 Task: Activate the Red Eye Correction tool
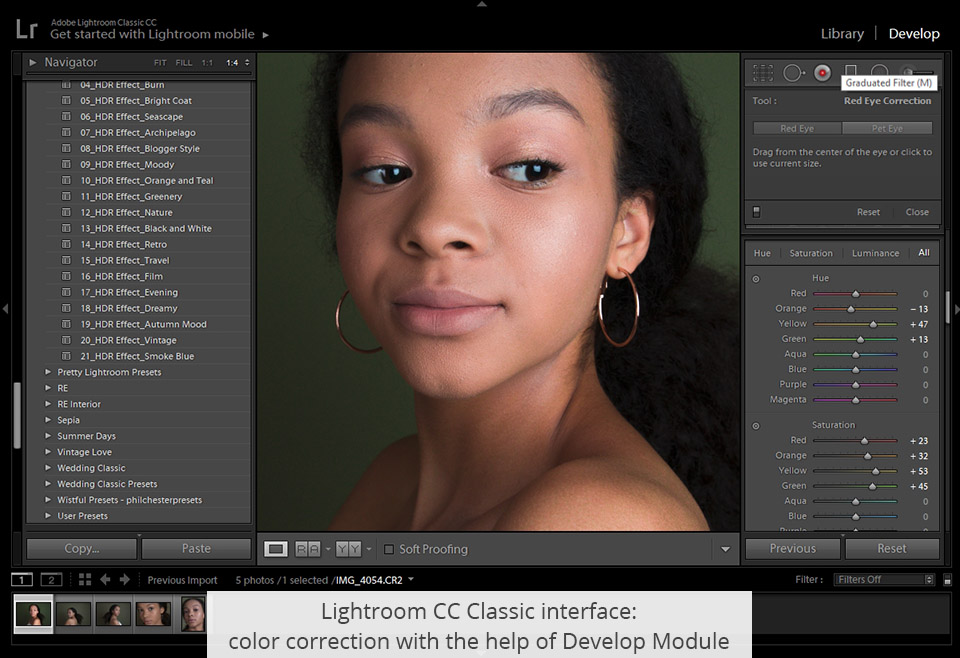[820, 72]
